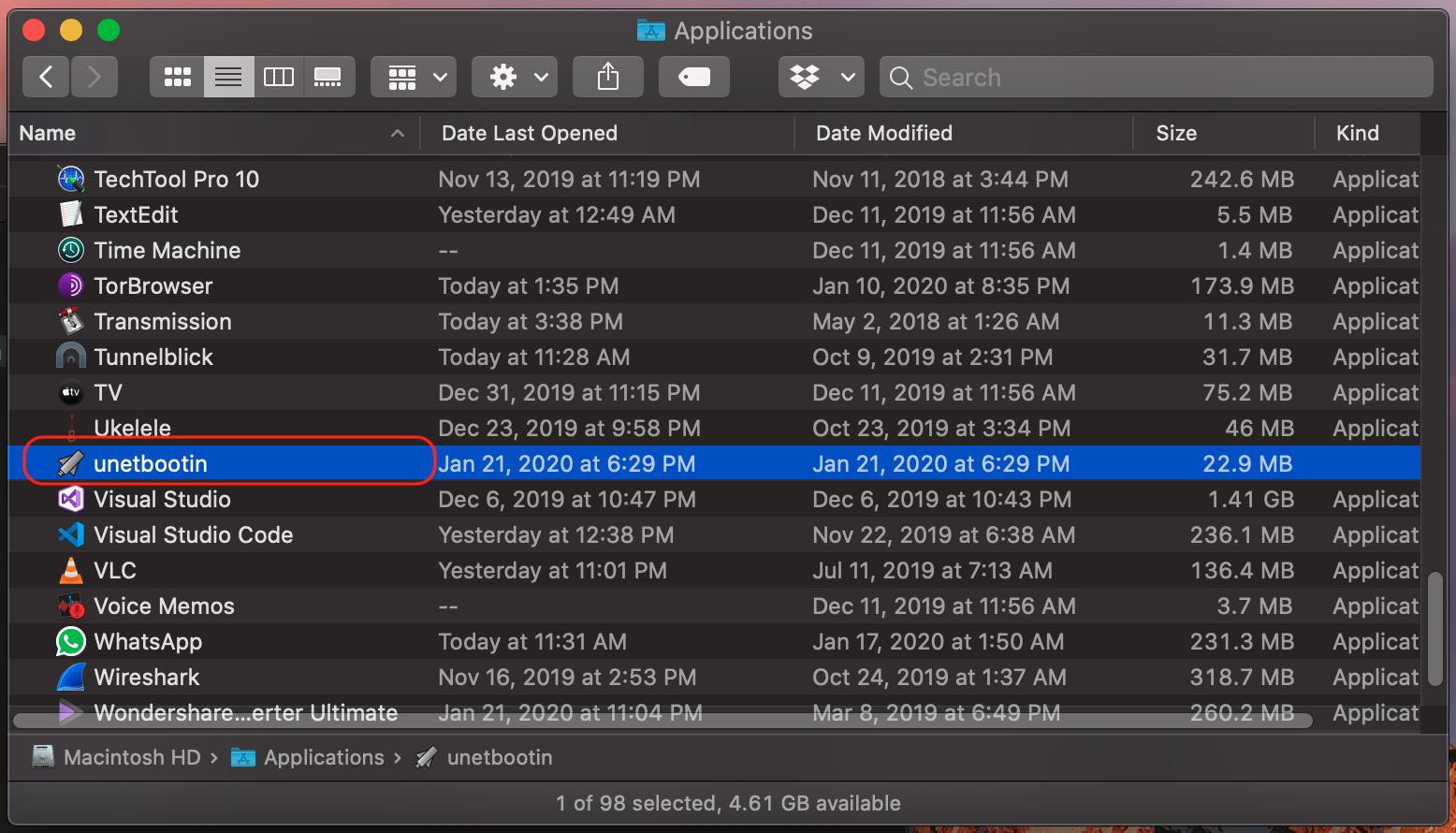Go back with the left arrow button
Image resolution: width=1456 pixels, height=833 pixels.
46,77
